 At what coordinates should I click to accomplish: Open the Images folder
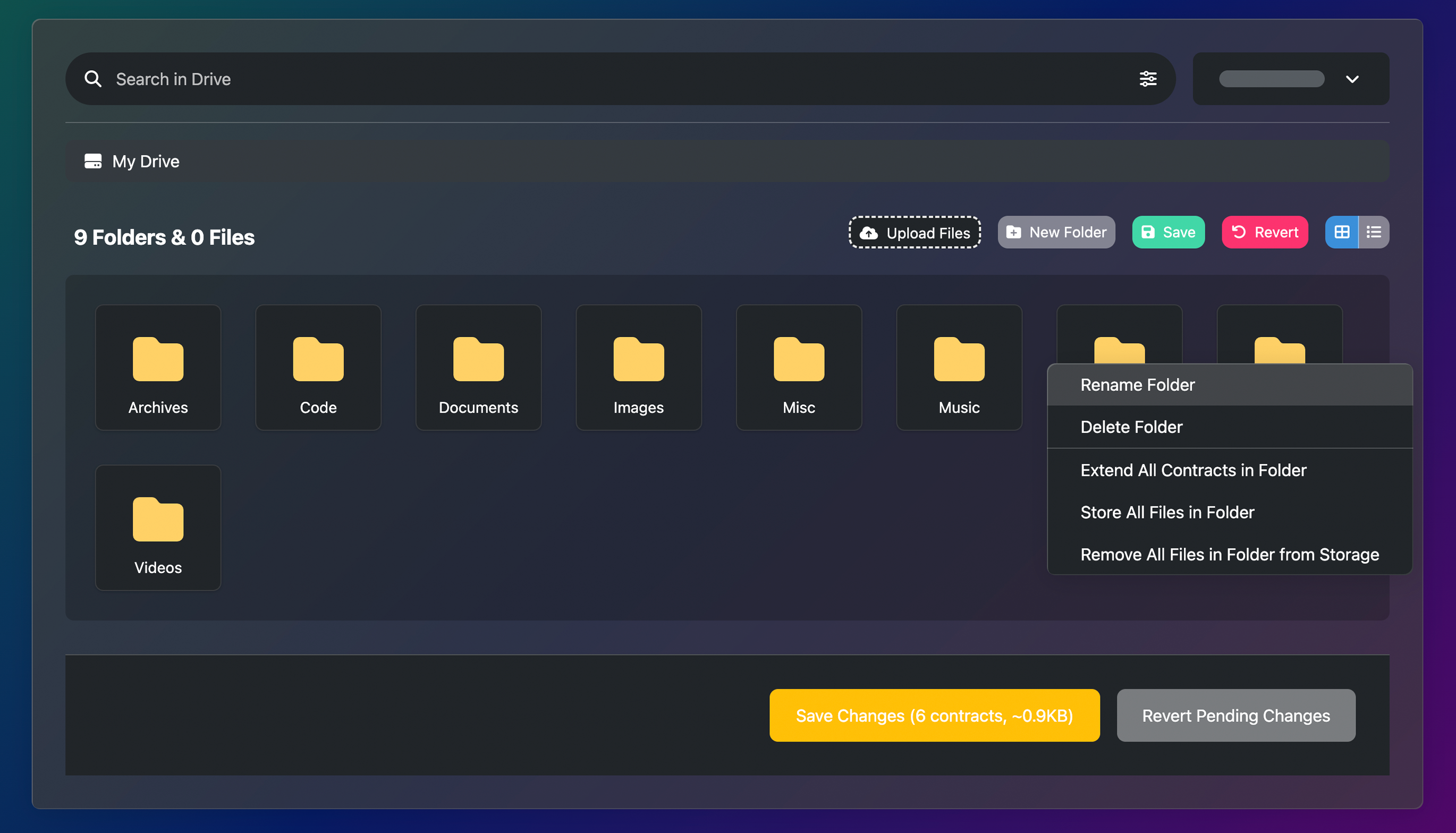(639, 367)
